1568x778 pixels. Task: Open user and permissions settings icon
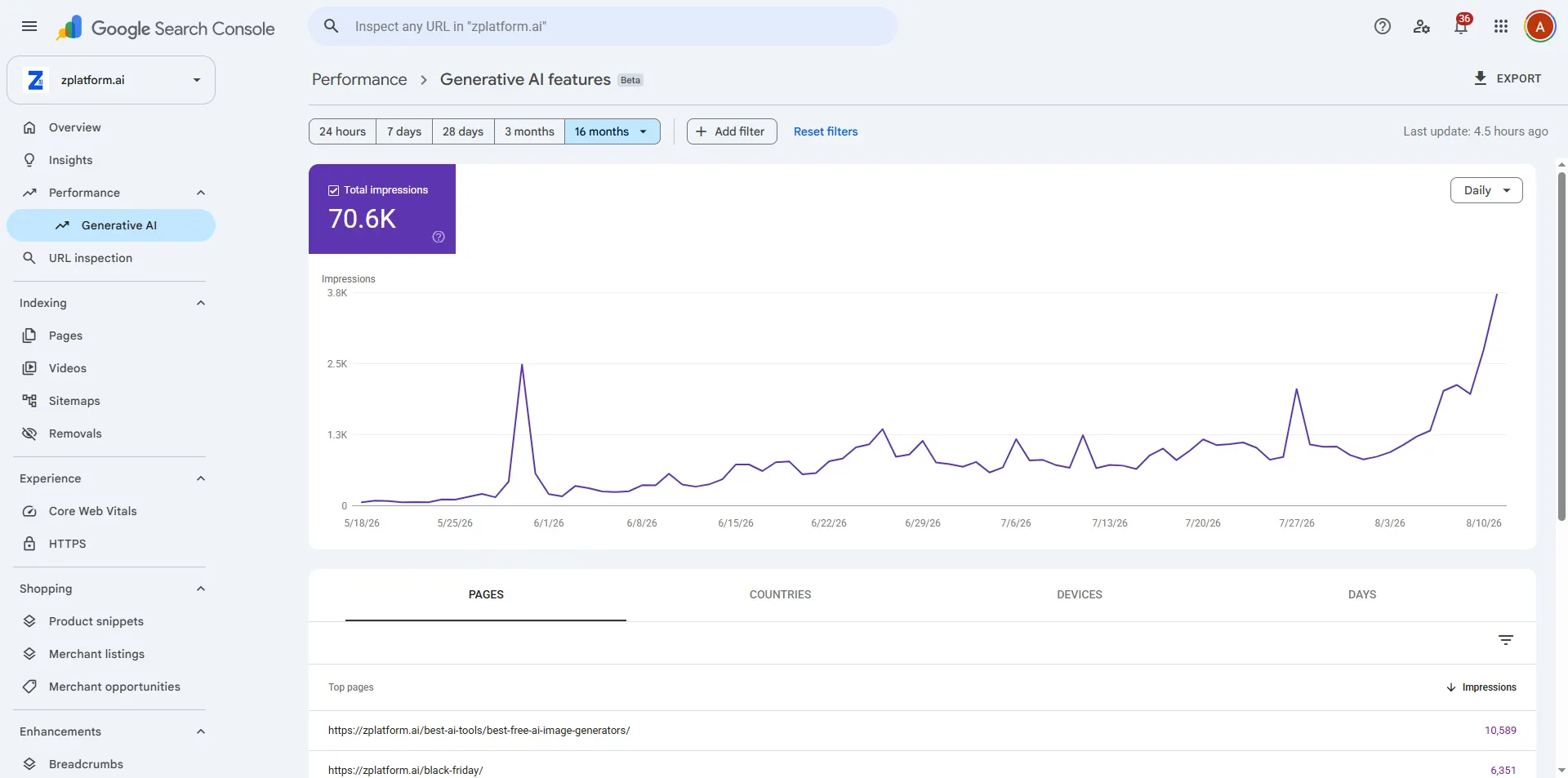[x=1421, y=26]
